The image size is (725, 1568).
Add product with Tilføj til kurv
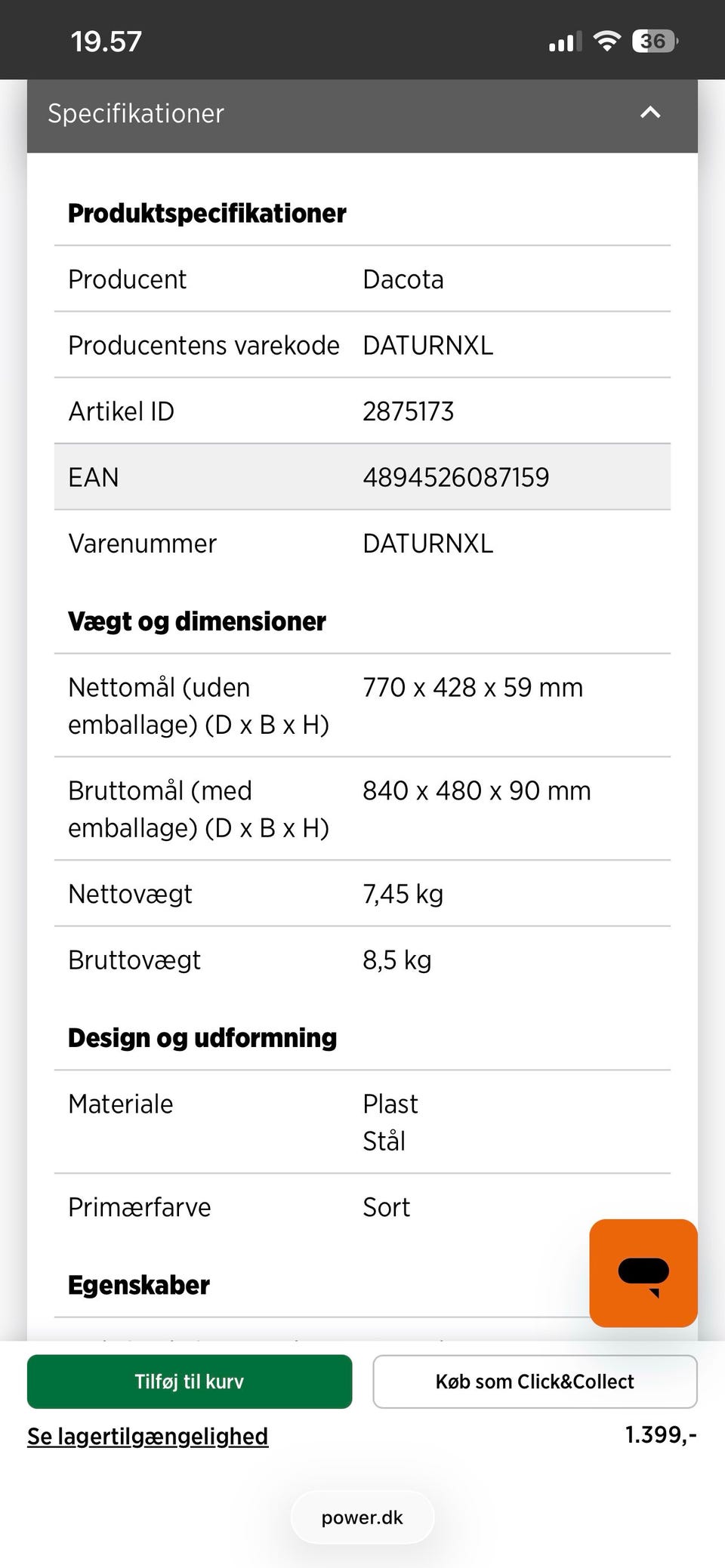(x=190, y=1382)
